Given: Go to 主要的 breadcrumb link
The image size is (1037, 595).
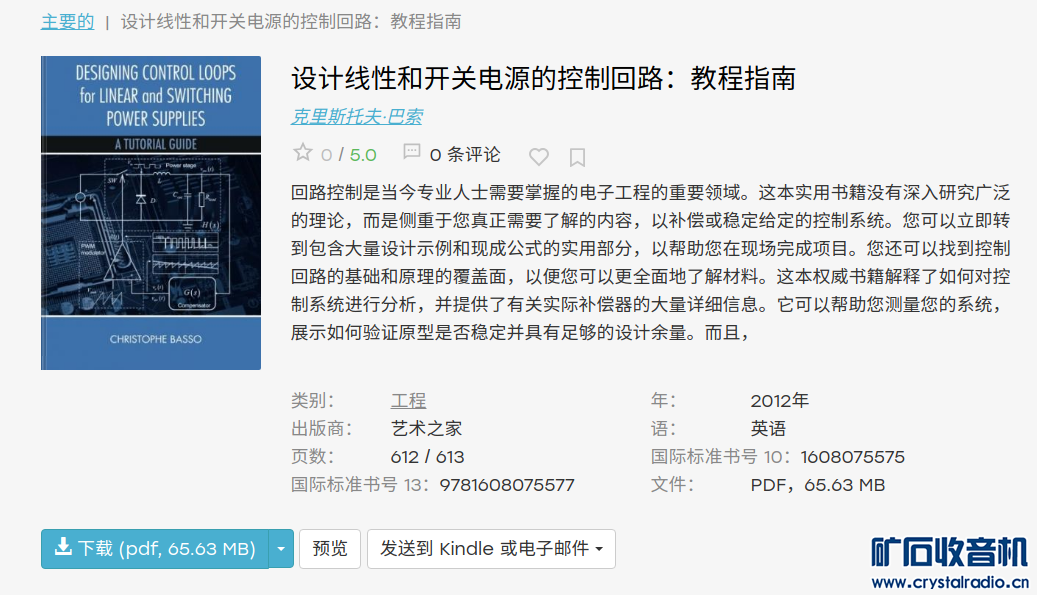Looking at the screenshot, I should [x=67, y=22].
